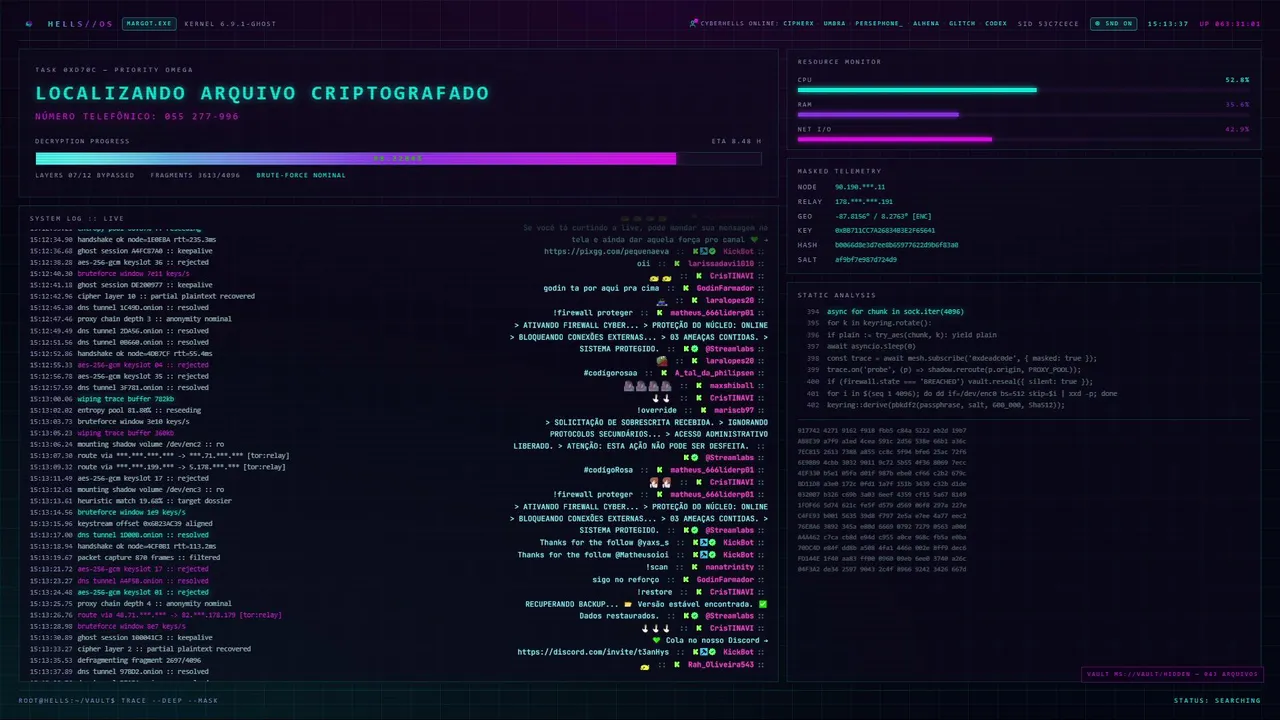Click code line 394 async for chunk
This screenshot has height=720, width=1280.
click(x=895, y=311)
